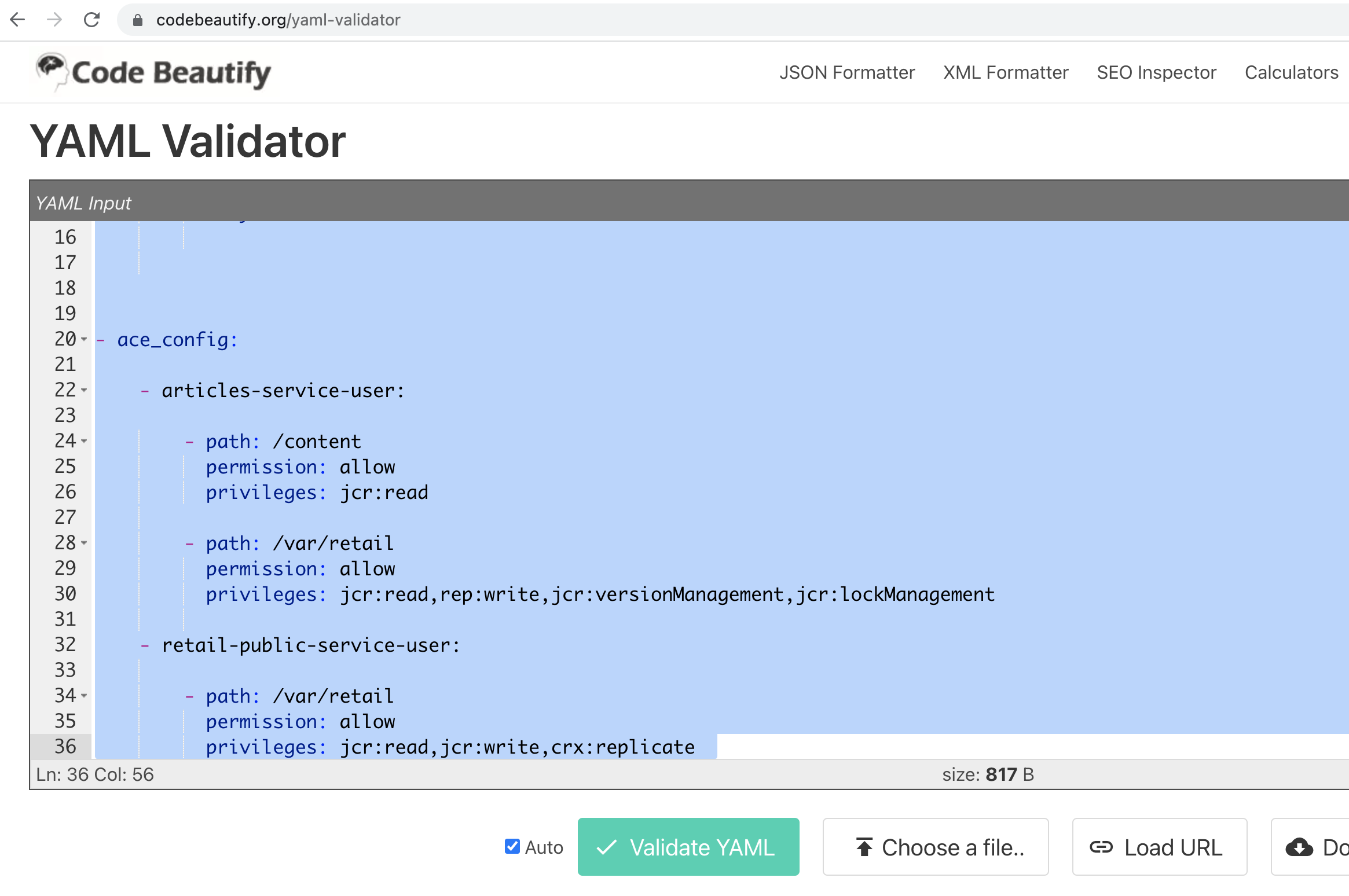The height and width of the screenshot is (896, 1349).
Task: Go to SEO Inspector
Action: coord(1156,72)
